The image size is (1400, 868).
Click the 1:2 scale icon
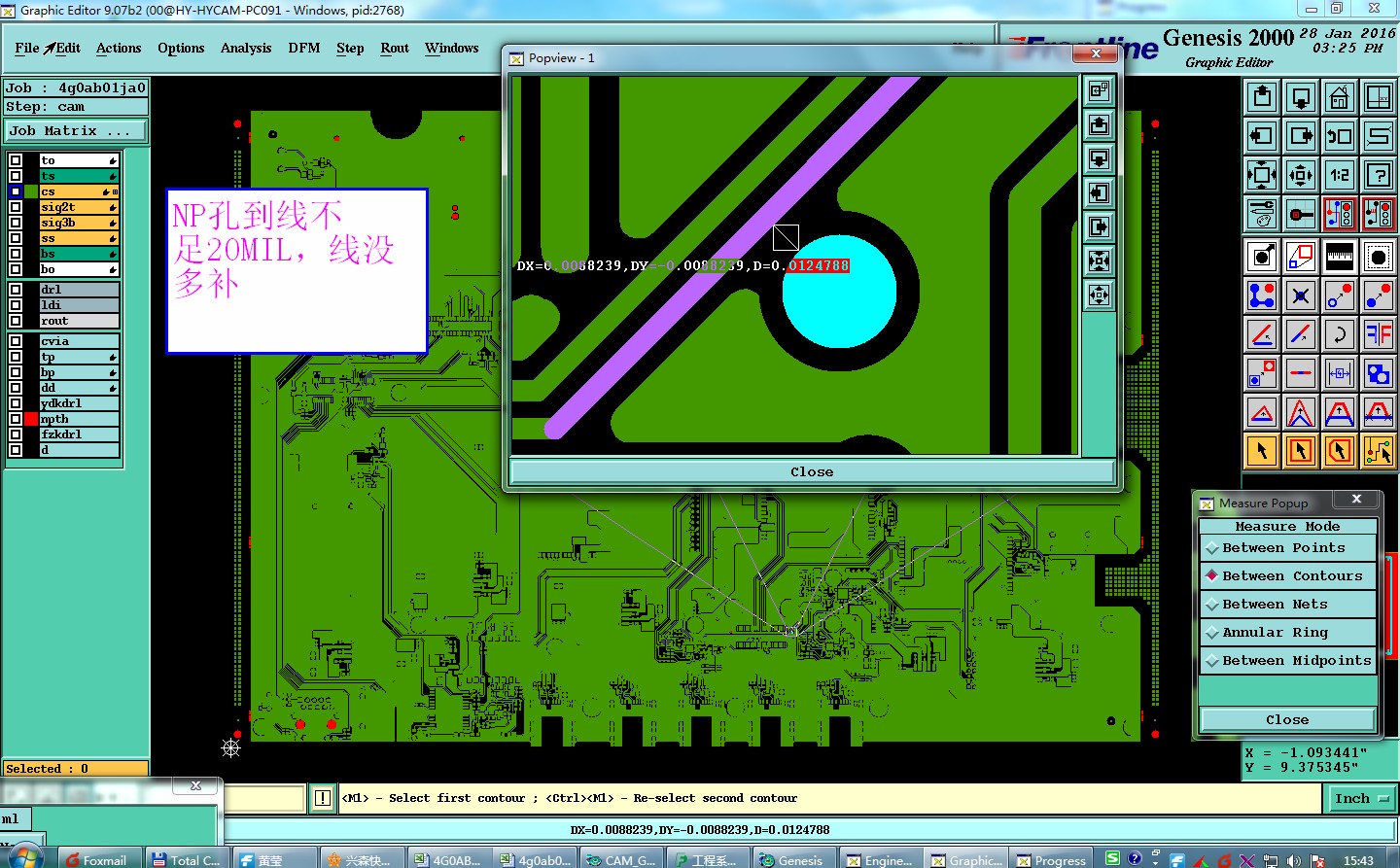click(x=1340, y=175)
